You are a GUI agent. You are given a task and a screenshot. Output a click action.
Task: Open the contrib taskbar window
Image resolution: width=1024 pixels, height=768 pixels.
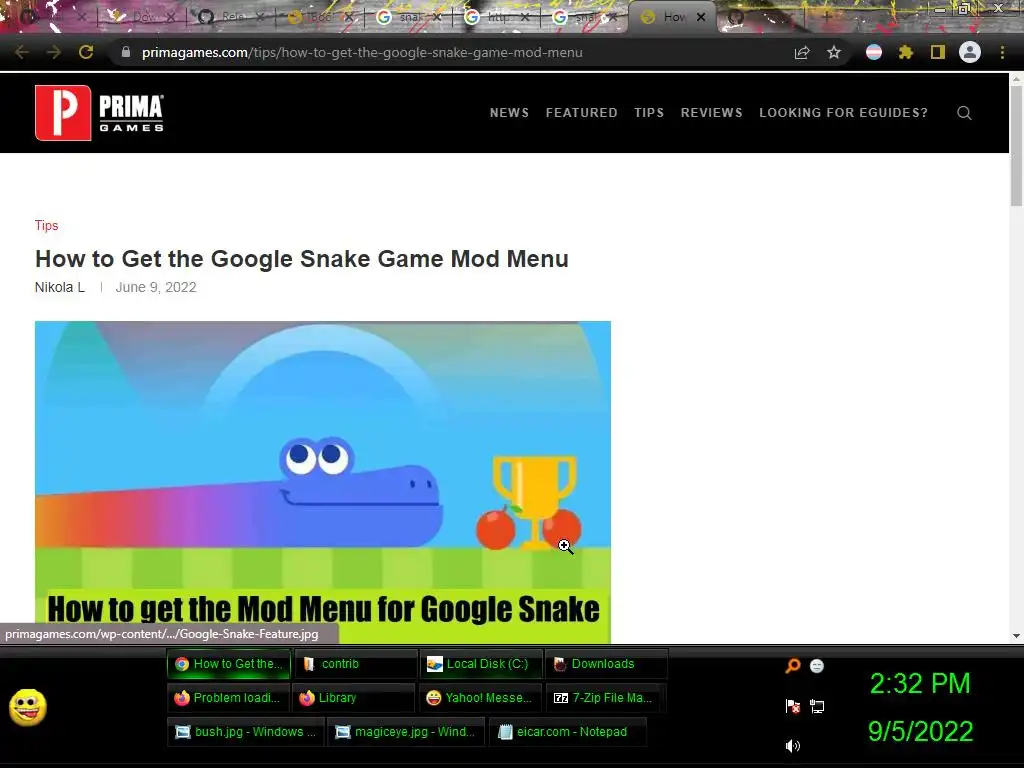click(x=355, y=664)
